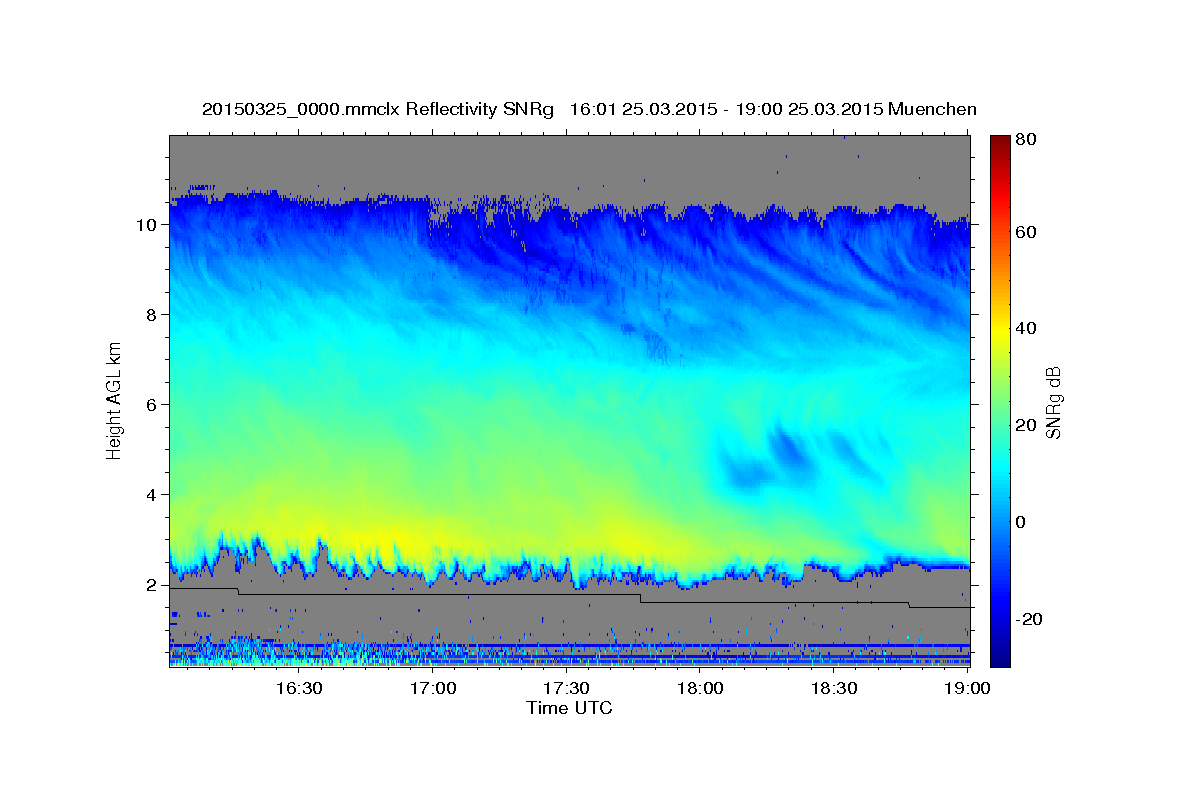The image size is (1200, 800).
Task: Click the 'SNRg dB' colorbar label
Action: (x=1053, y=402)
